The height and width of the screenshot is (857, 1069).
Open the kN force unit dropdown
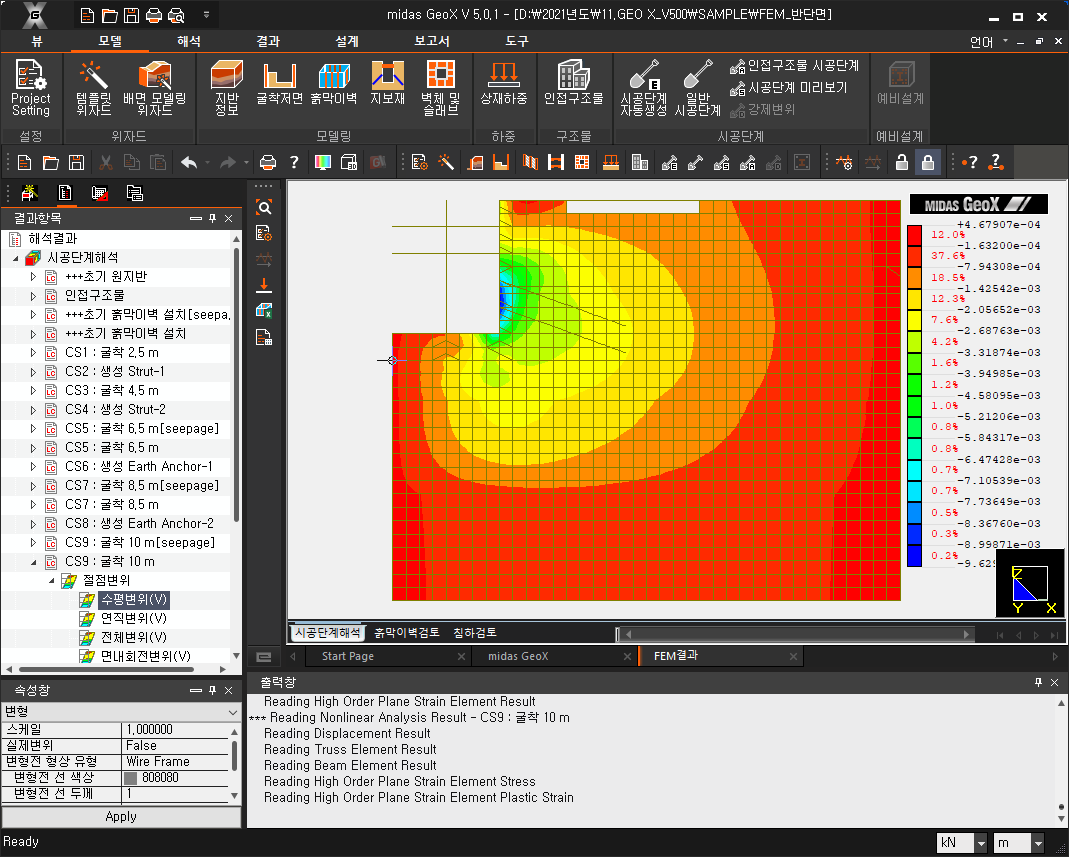coord(980,843)
